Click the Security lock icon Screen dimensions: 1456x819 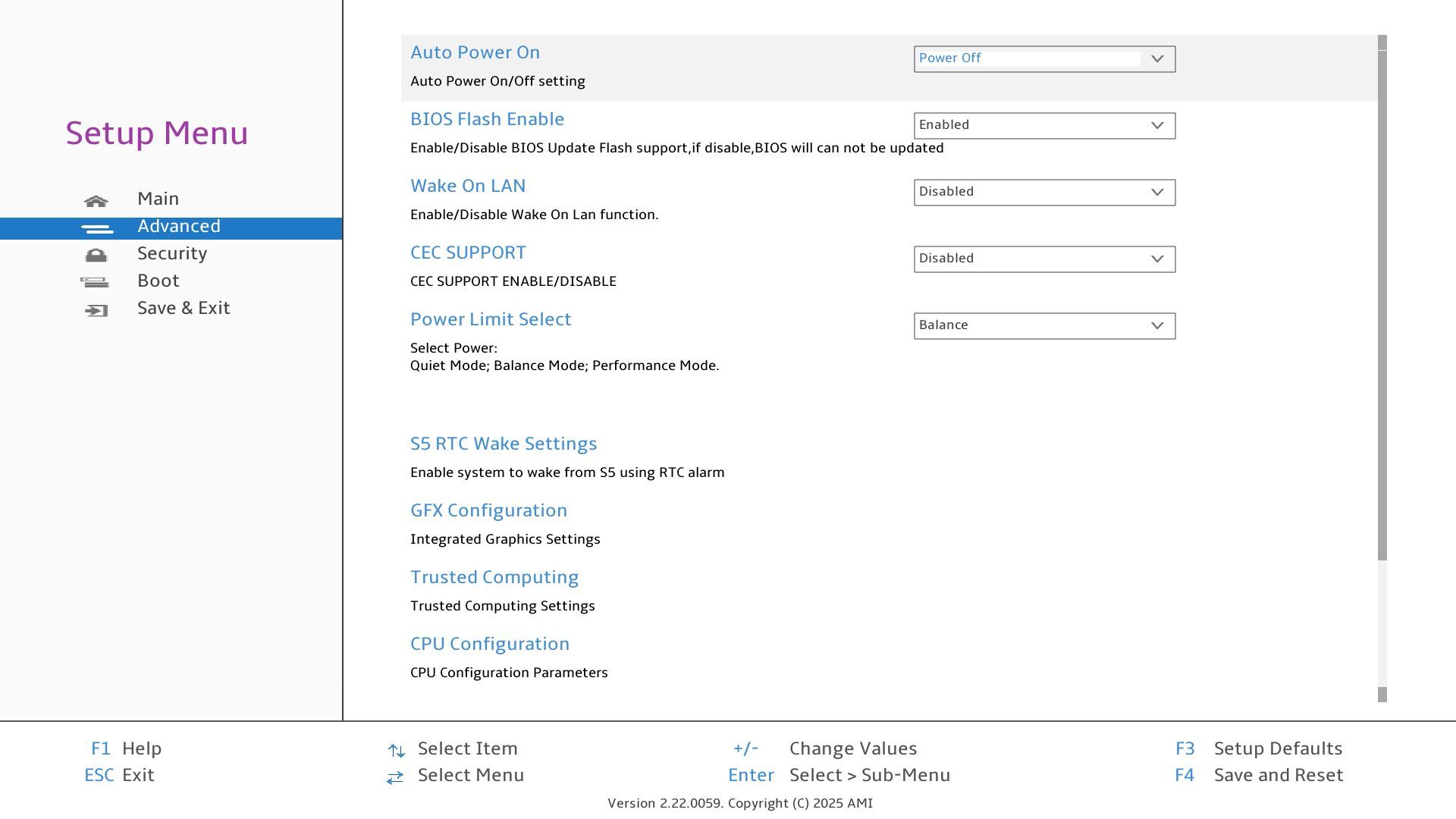[x=96, y=256]
